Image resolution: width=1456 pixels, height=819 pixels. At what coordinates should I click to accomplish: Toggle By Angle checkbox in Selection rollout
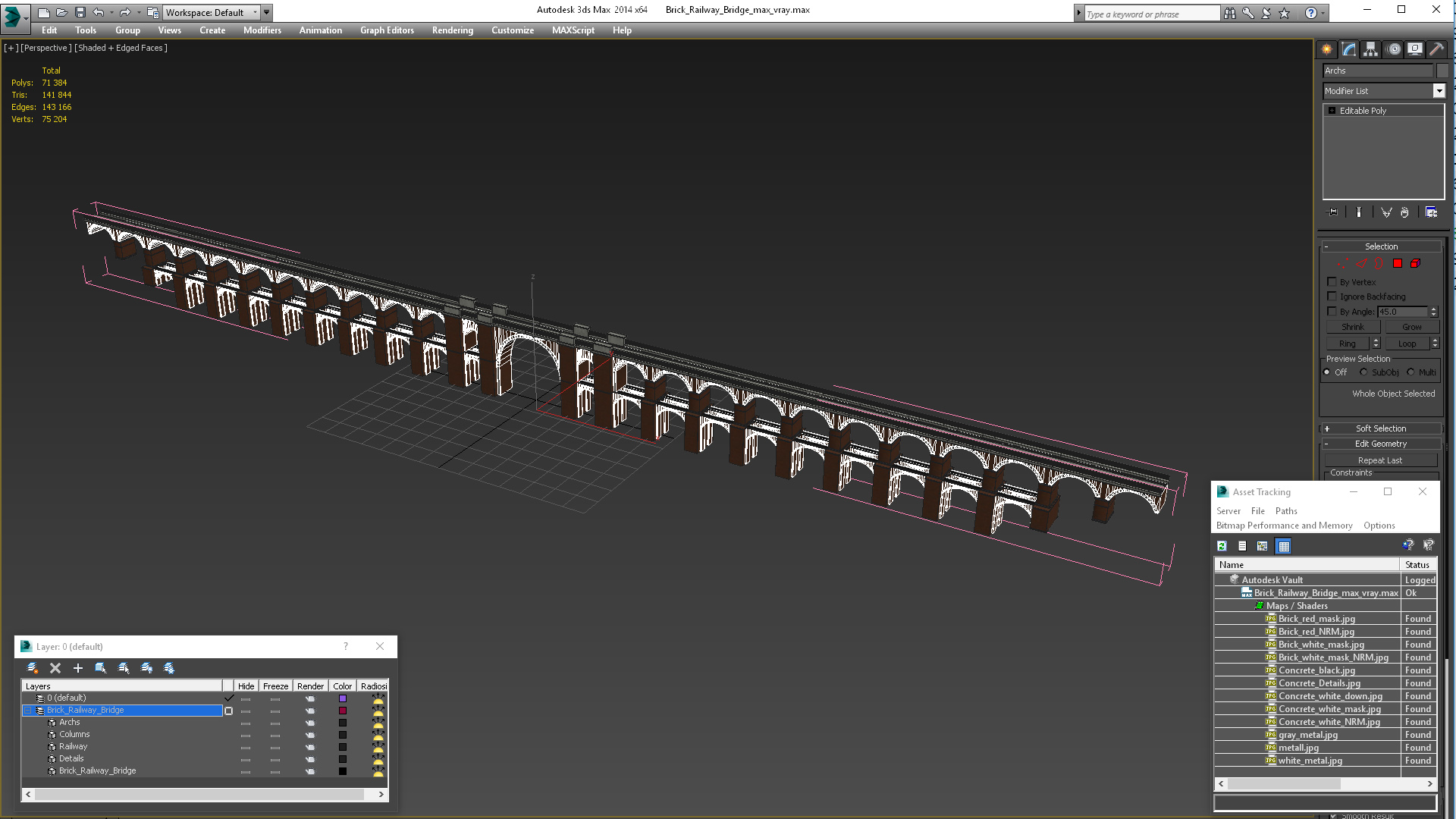point(1332,311)
